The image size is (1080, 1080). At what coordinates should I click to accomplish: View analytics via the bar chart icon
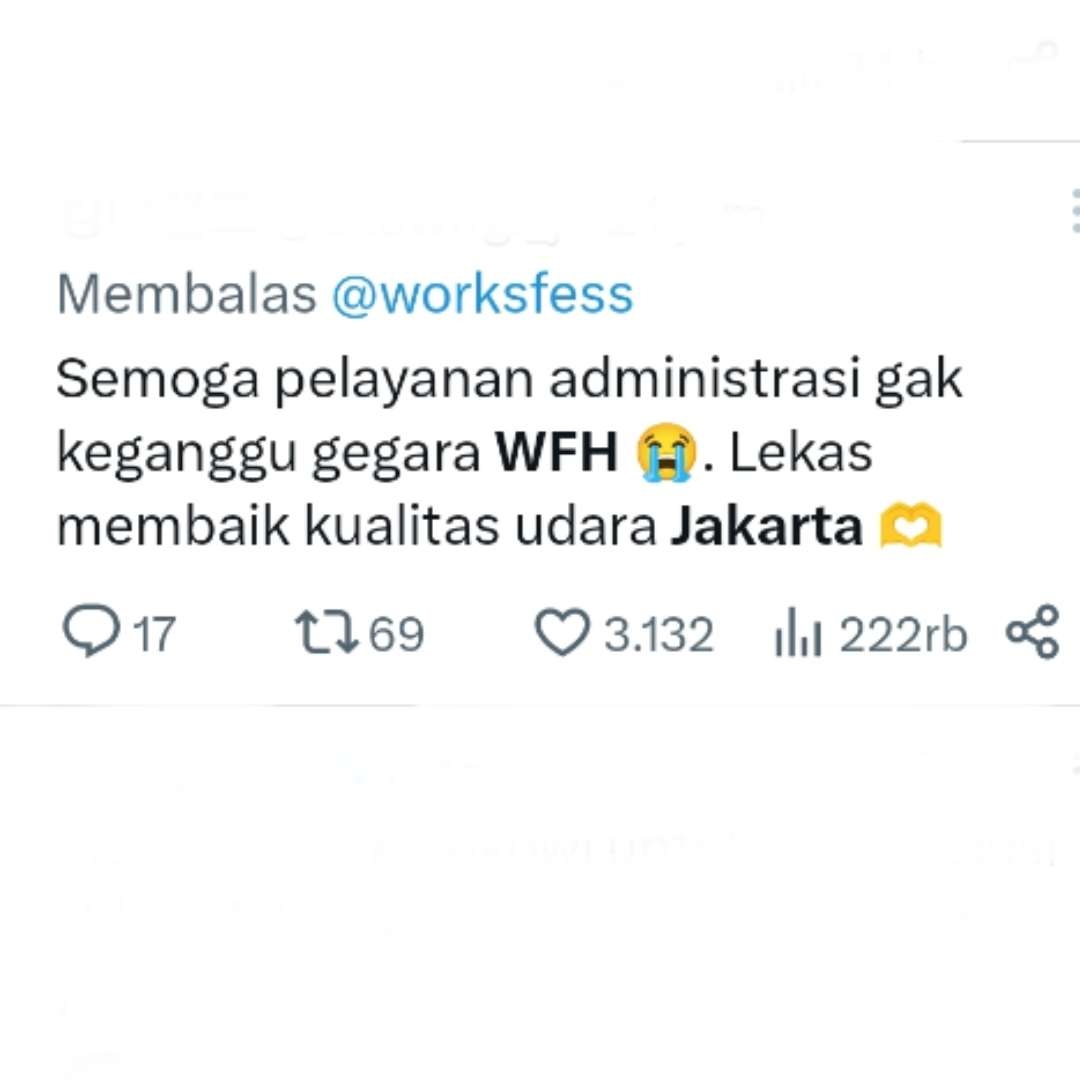point(798,632)
